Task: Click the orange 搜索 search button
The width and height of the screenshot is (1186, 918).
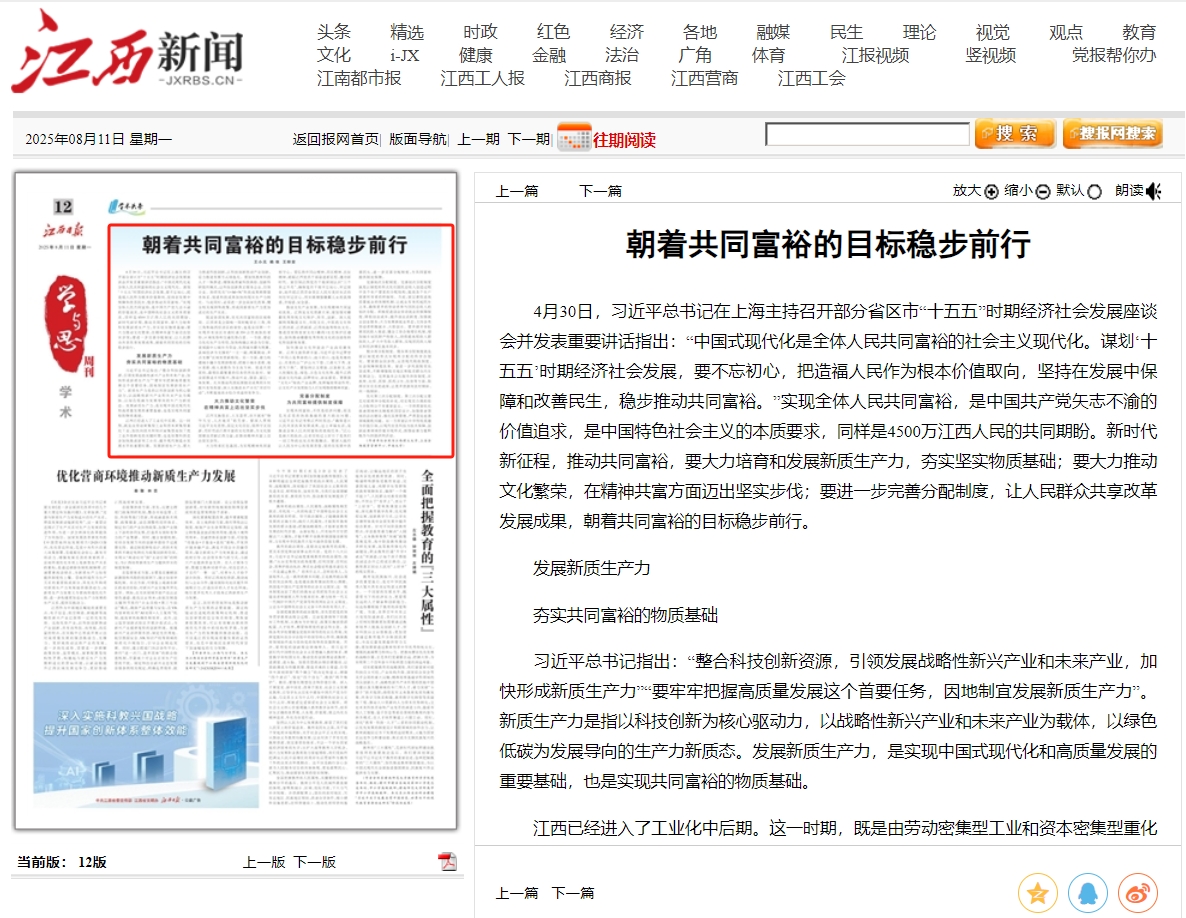Action: [x=1014, y=134]
